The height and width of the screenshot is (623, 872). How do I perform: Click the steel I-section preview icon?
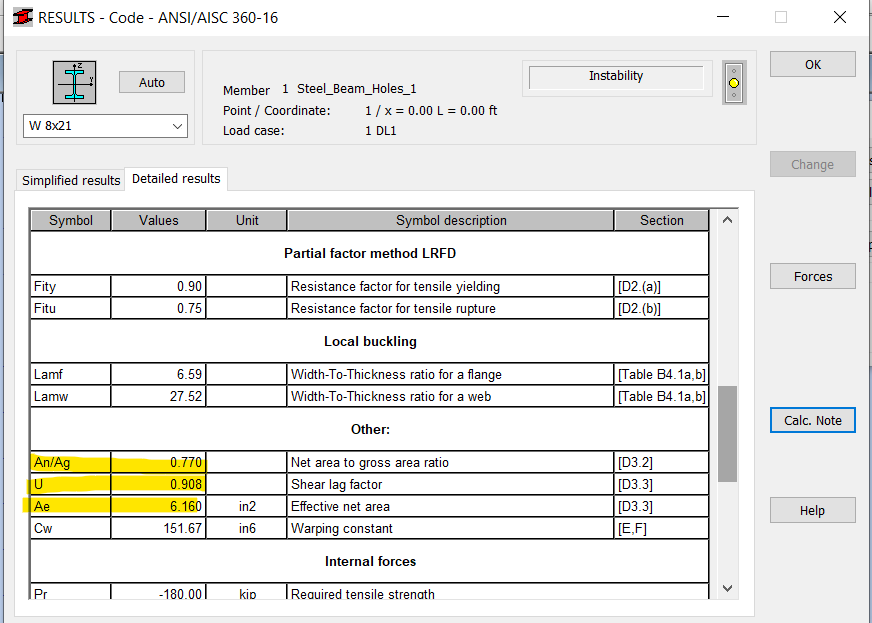pyautogui.click(x=74, y=82)
